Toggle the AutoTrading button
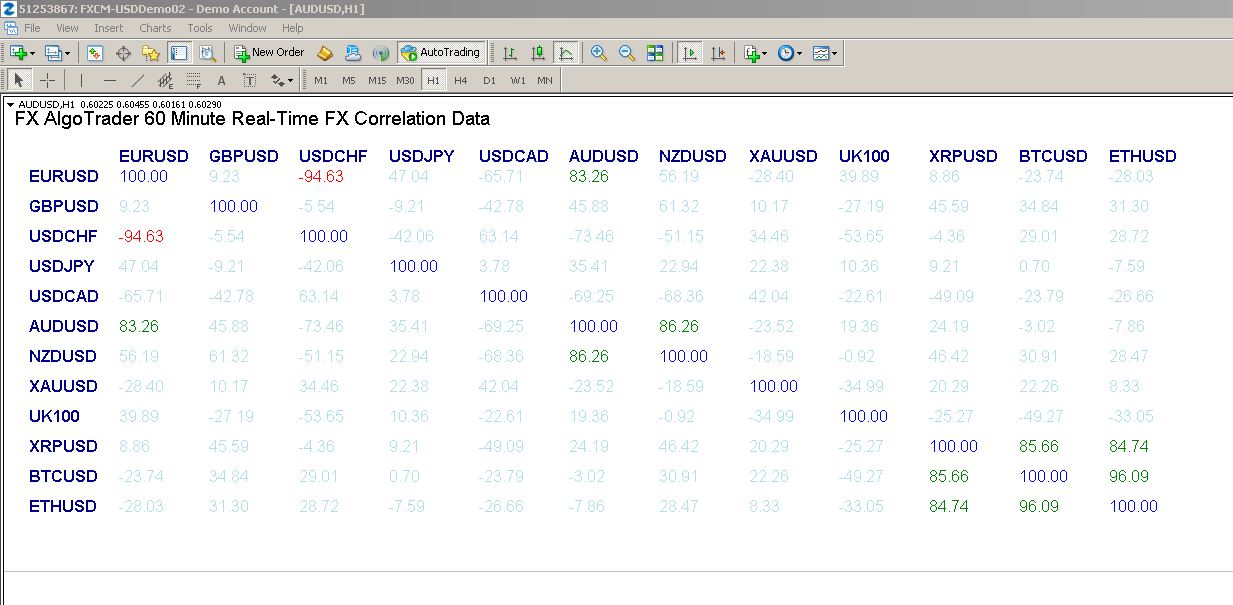Screen dimensions: 1233x605 click(440, 53)
